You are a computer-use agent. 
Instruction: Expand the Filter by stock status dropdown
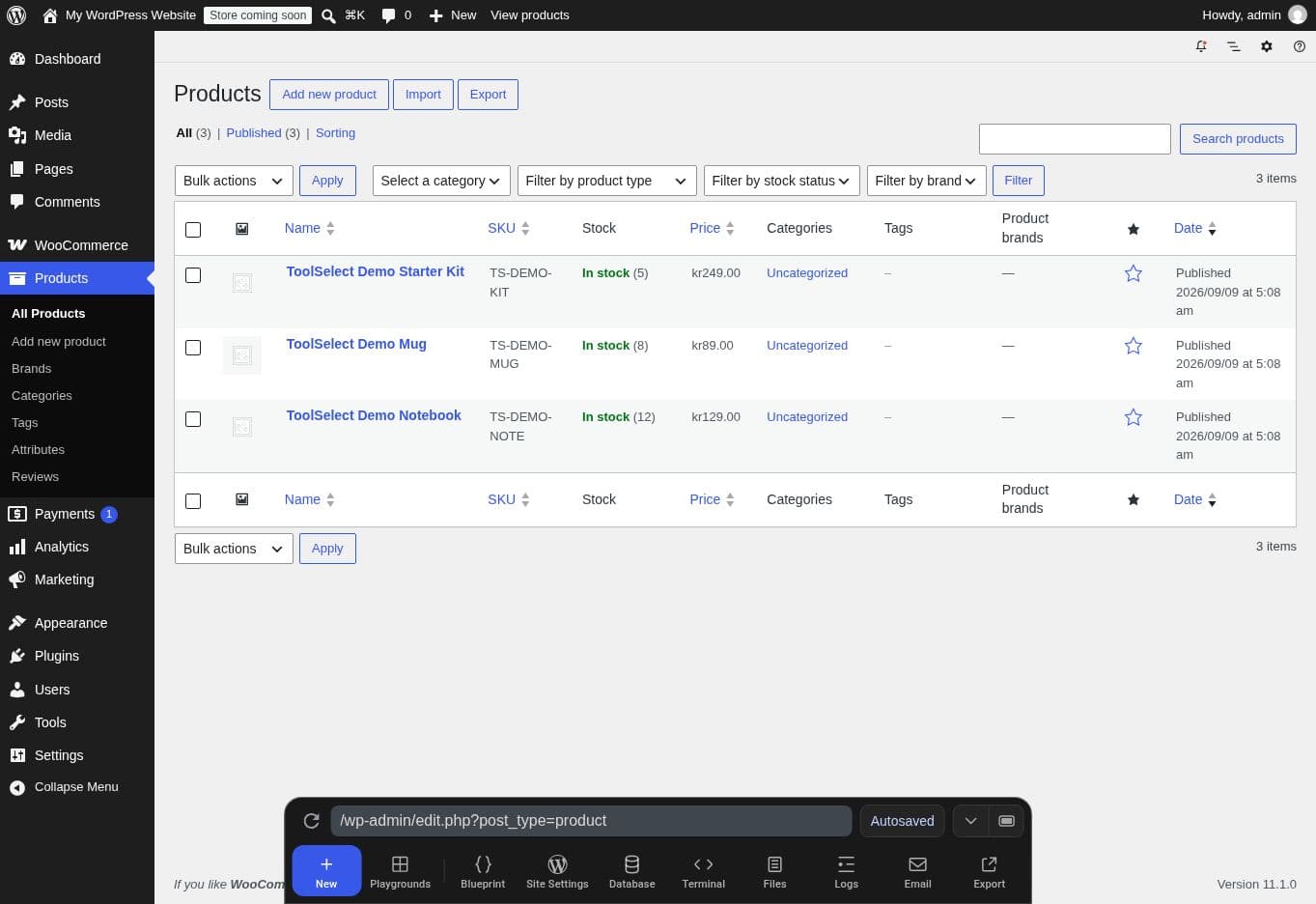(781, 181)
